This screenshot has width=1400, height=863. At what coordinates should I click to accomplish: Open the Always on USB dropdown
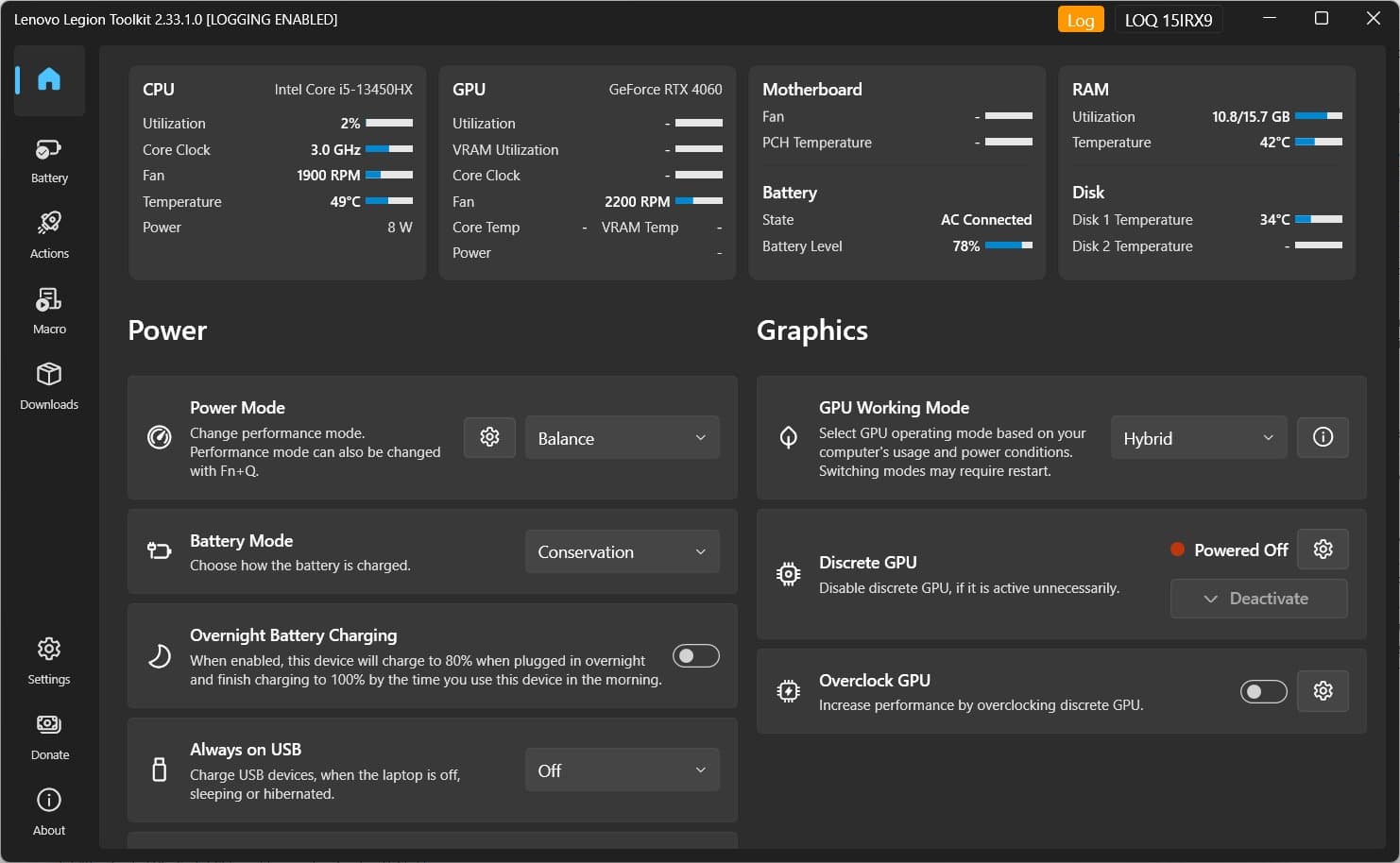(x=623, y=770)
